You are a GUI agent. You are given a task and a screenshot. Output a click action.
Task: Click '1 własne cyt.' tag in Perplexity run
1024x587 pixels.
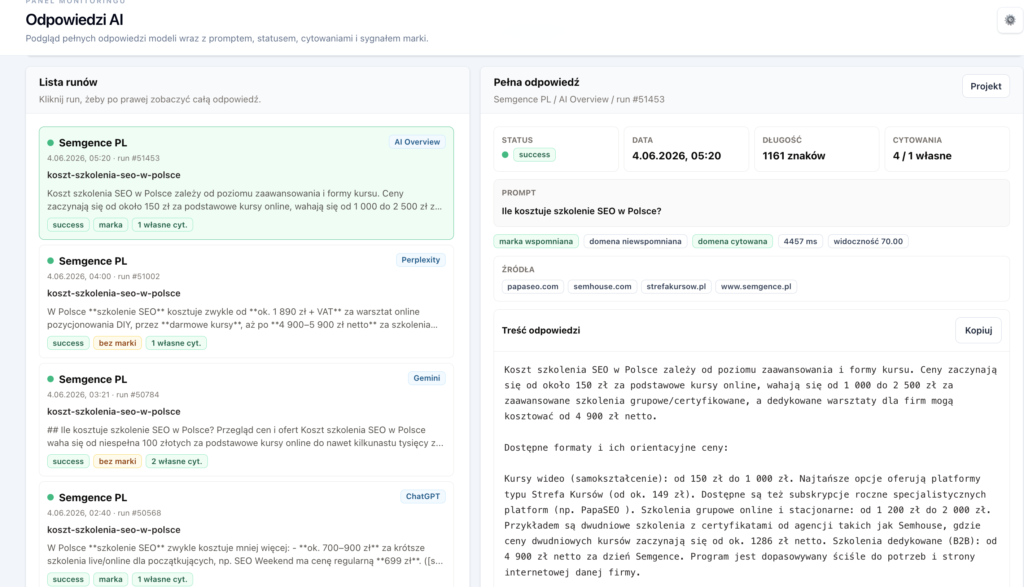176,343
